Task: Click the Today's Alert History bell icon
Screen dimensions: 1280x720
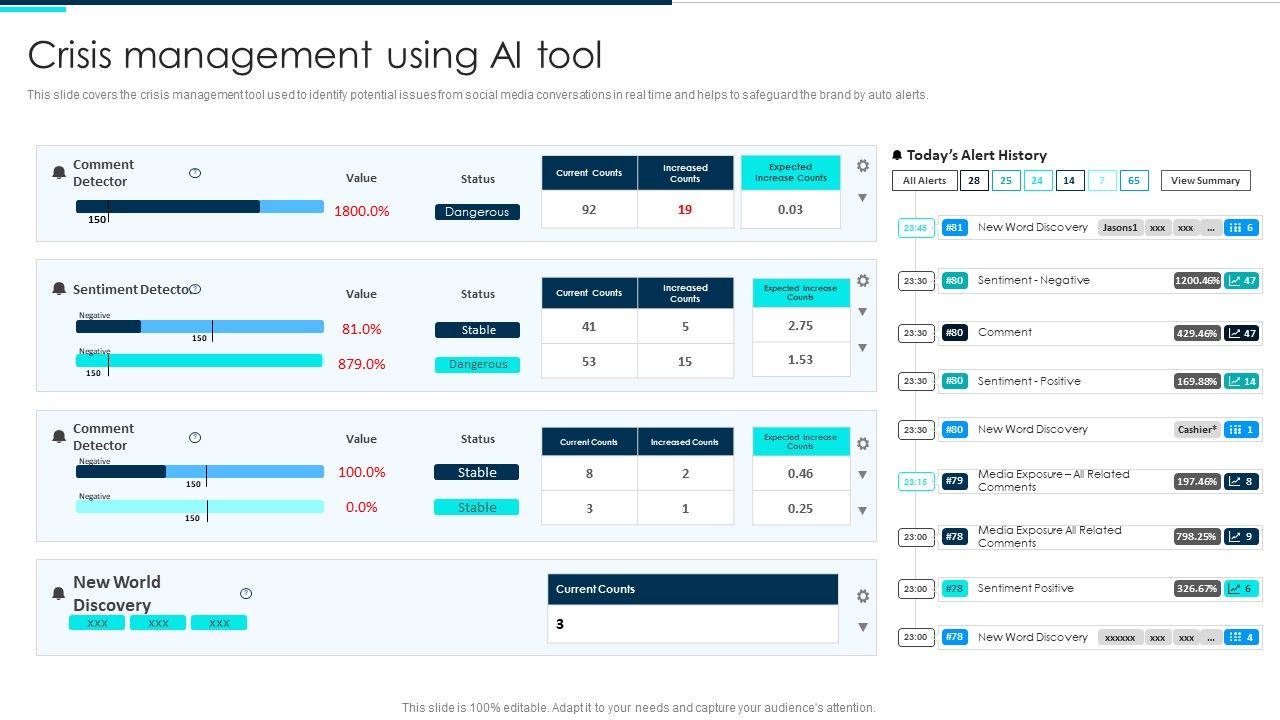Action: pos(897,155)
